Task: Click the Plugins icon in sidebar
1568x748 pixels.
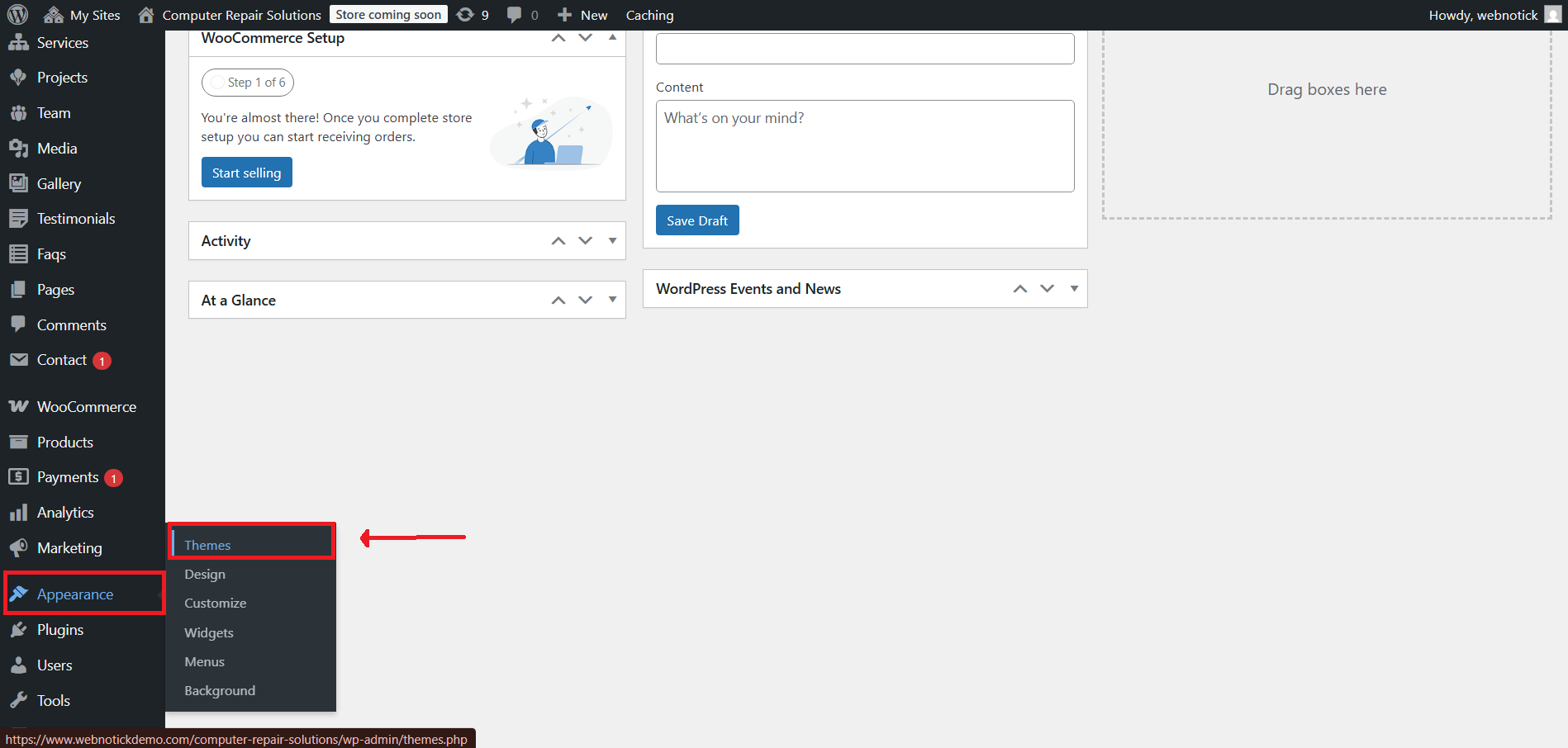Action: (x=18, y=630)
